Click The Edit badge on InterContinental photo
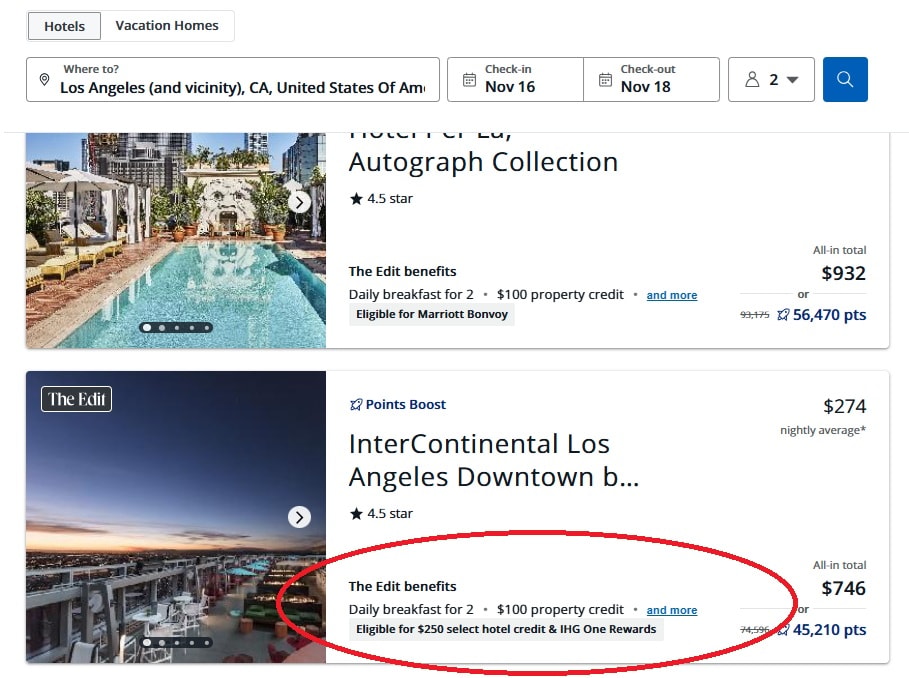The width and height of the screenshot is (909, 678). click(77, 399)
